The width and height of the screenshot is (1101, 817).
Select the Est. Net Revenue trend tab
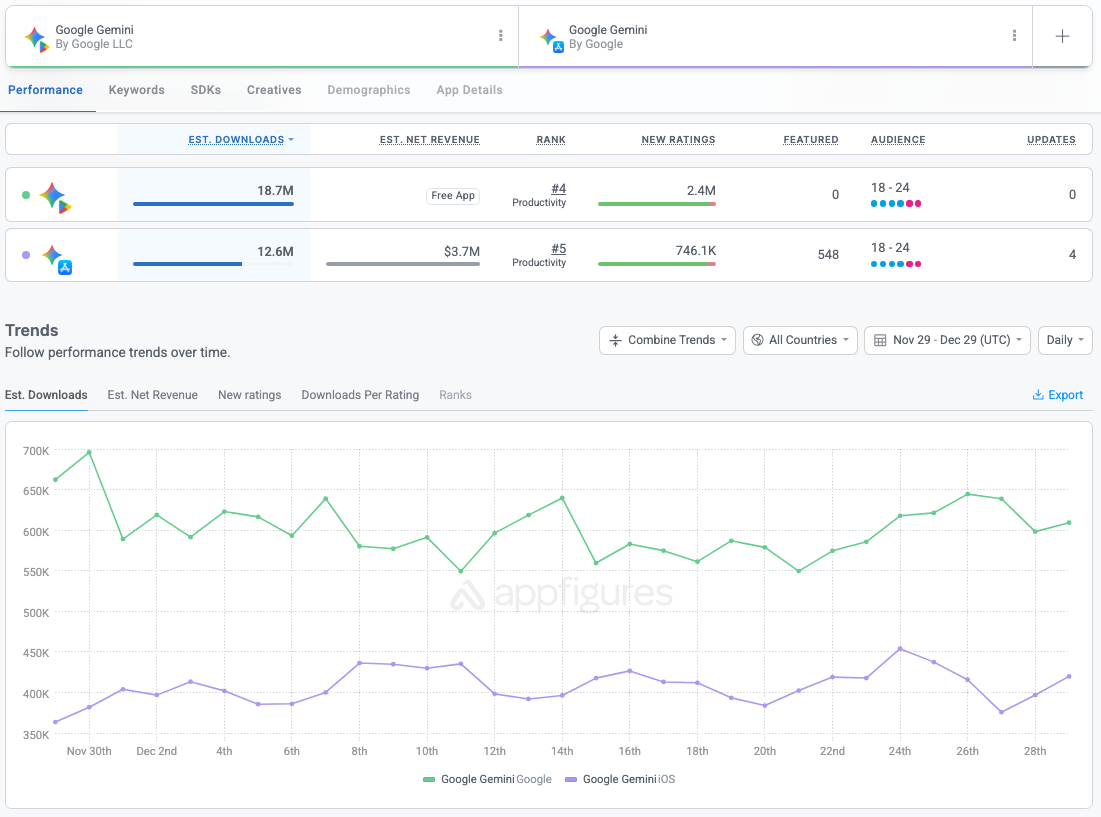click(152, 395)
